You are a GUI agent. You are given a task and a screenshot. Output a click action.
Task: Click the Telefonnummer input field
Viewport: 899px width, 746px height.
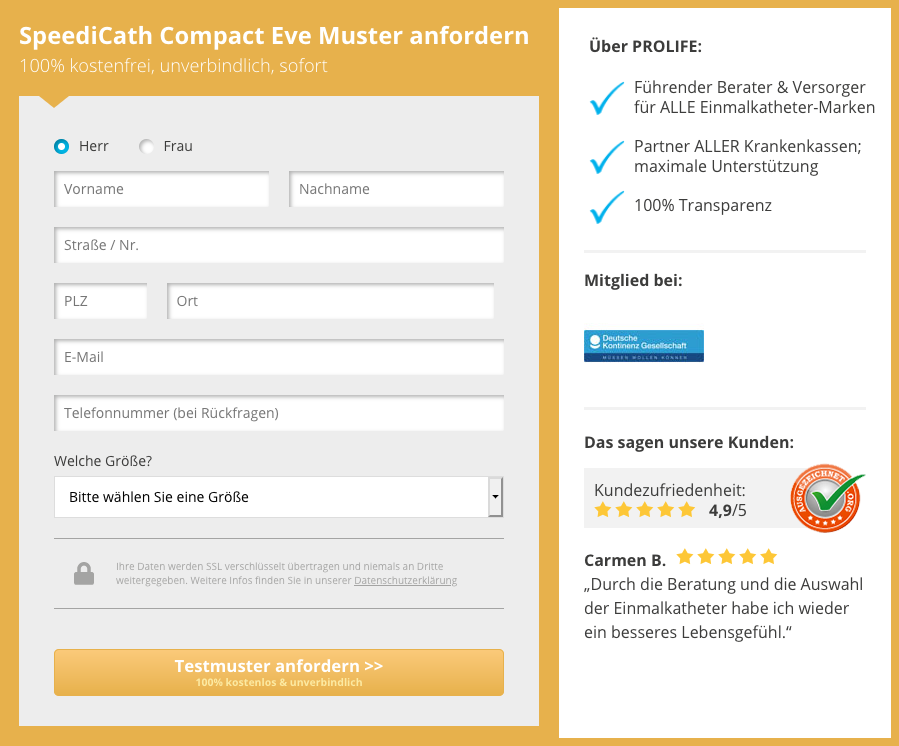(279, 413)
